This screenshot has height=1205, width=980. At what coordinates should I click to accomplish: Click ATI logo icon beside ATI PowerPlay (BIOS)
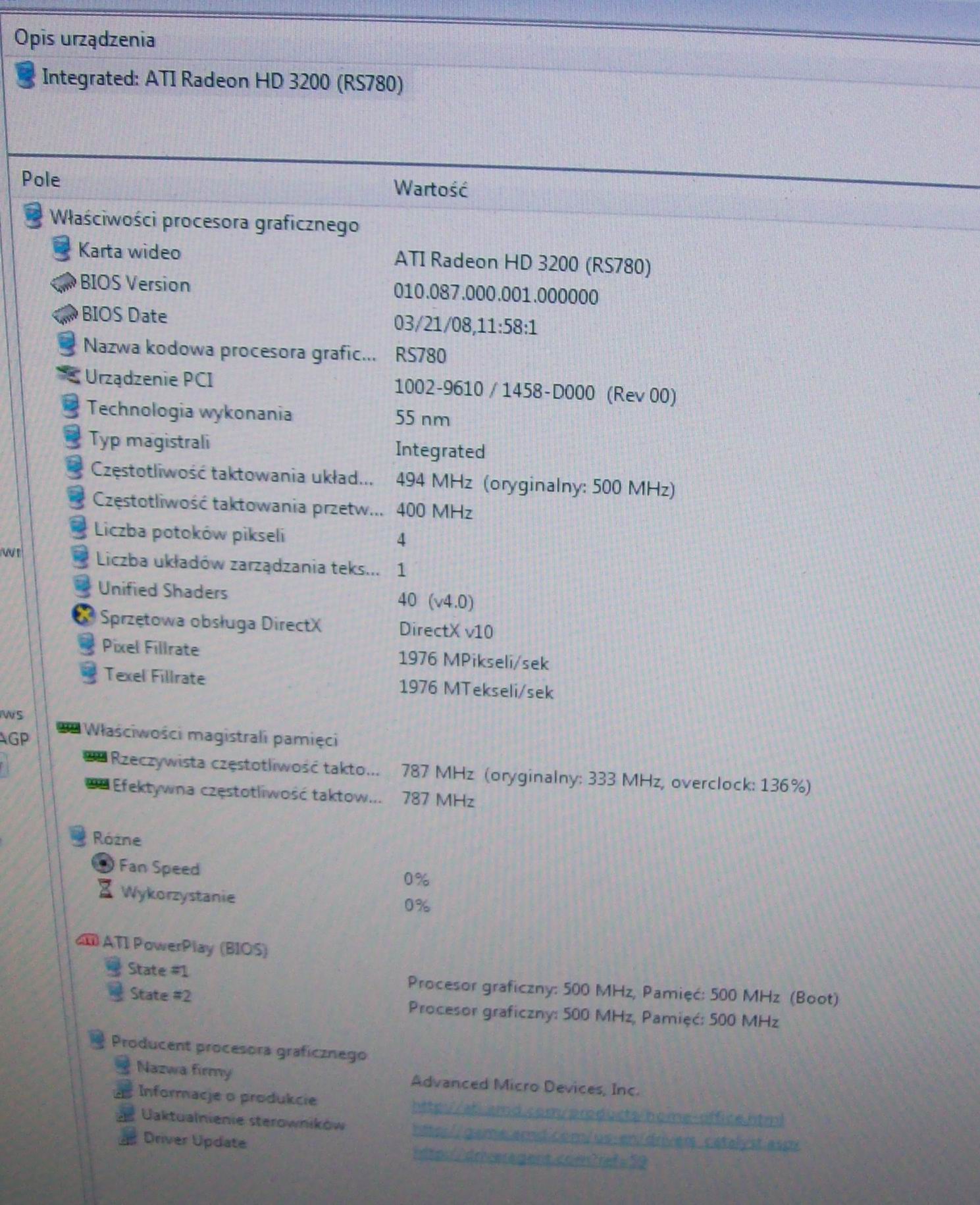[88, 941]
